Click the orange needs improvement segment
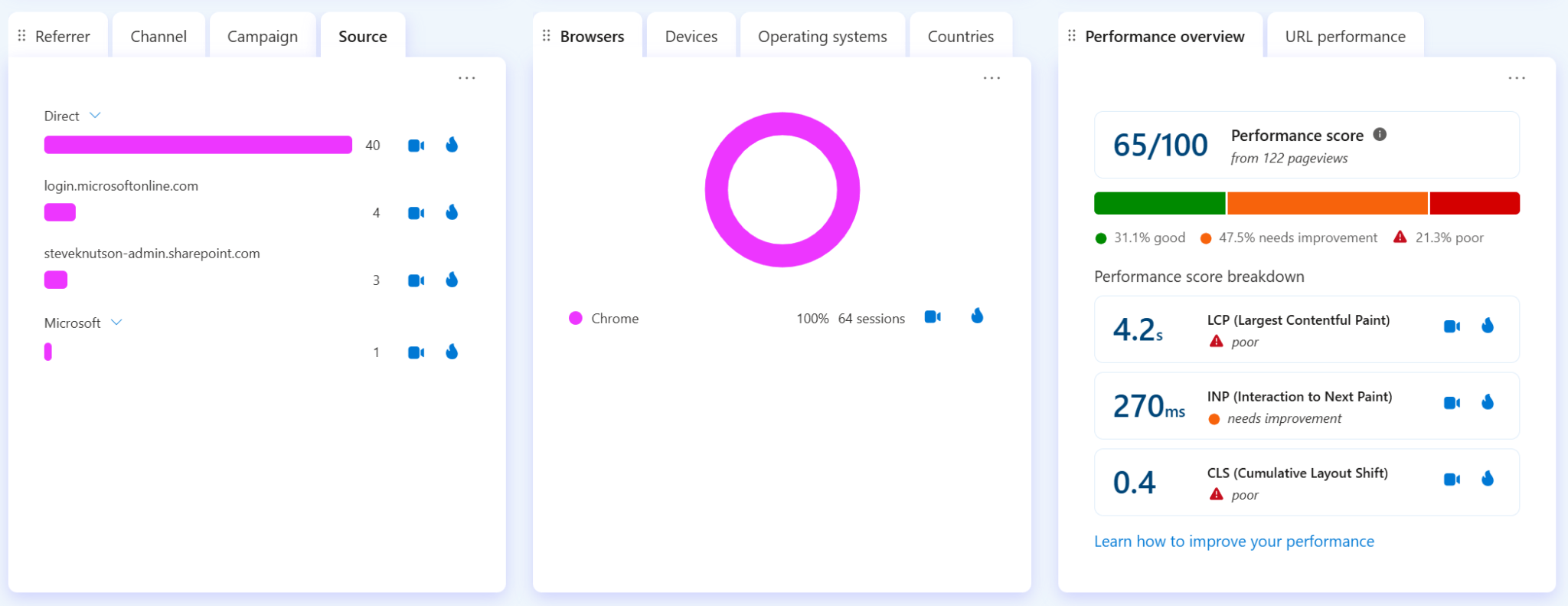 pyautogui.click(x=1328, y=203)
